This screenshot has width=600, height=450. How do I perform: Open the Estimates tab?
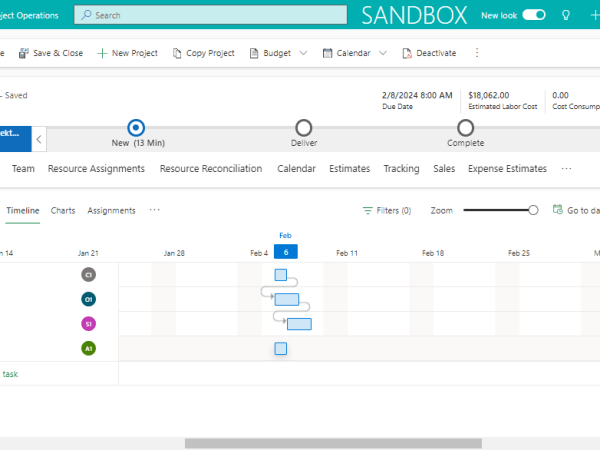coord(350,169)
